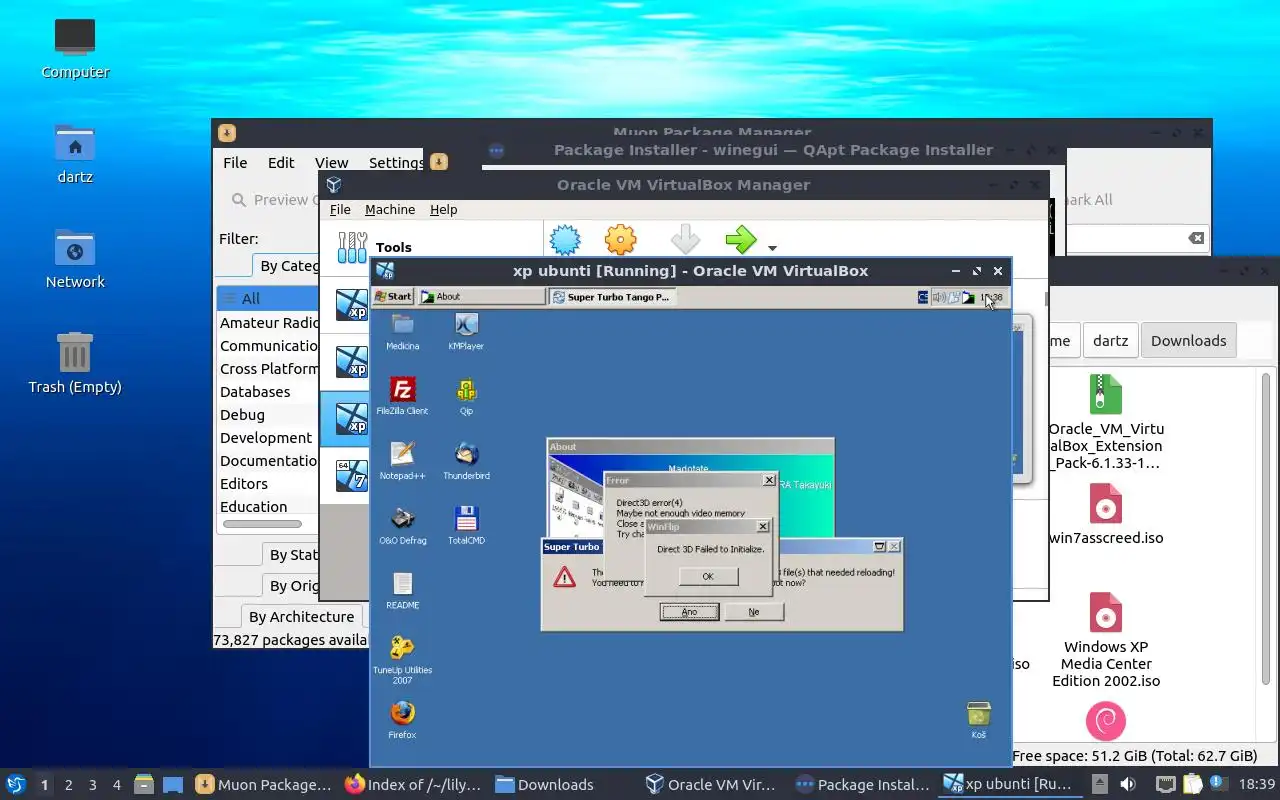The image size is (1280, 800).
Task: Click the Downloads breadcrumb in file manager
Action: point(1188,340)
